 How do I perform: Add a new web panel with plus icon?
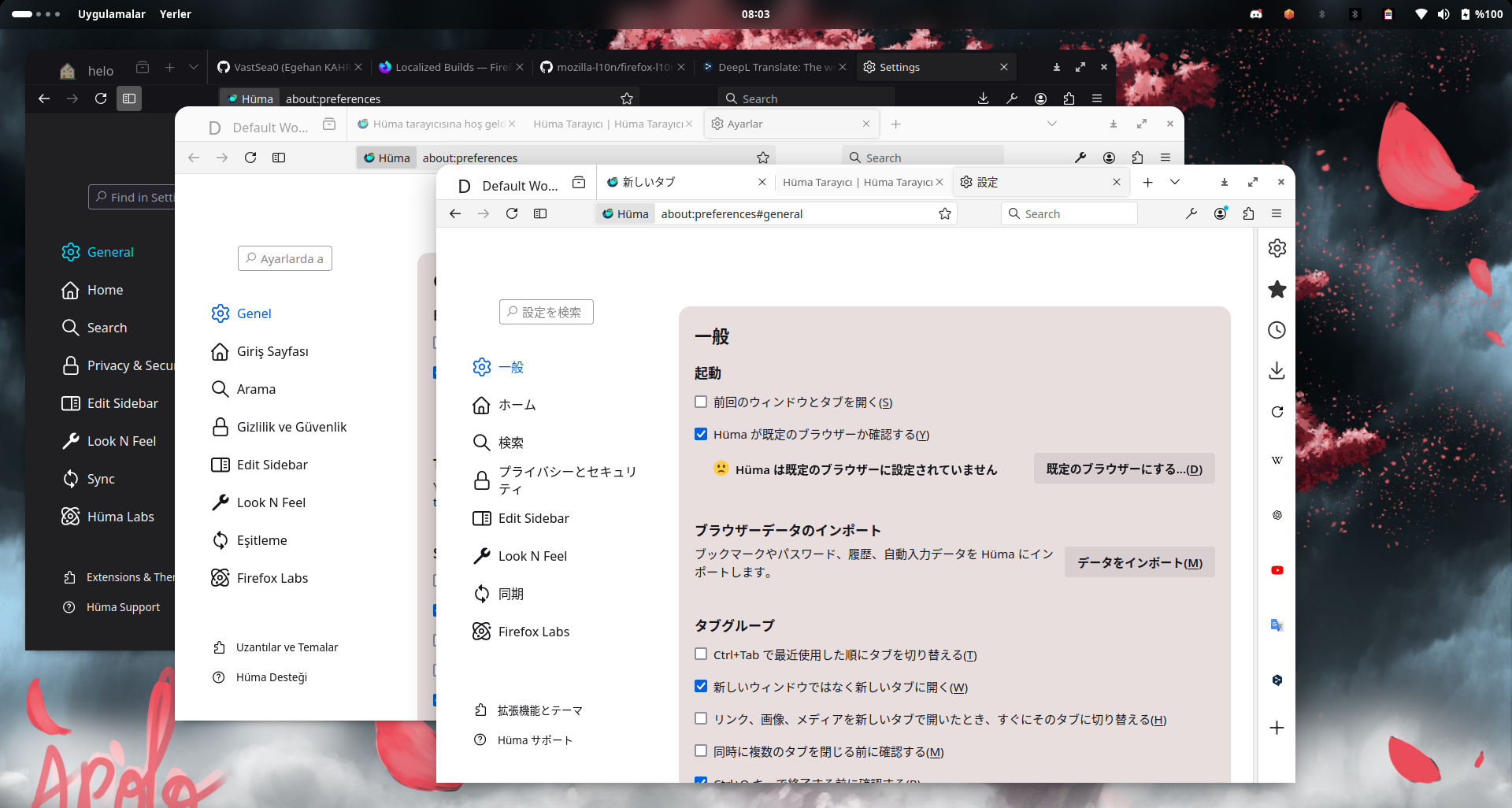tap(1277, 728)
